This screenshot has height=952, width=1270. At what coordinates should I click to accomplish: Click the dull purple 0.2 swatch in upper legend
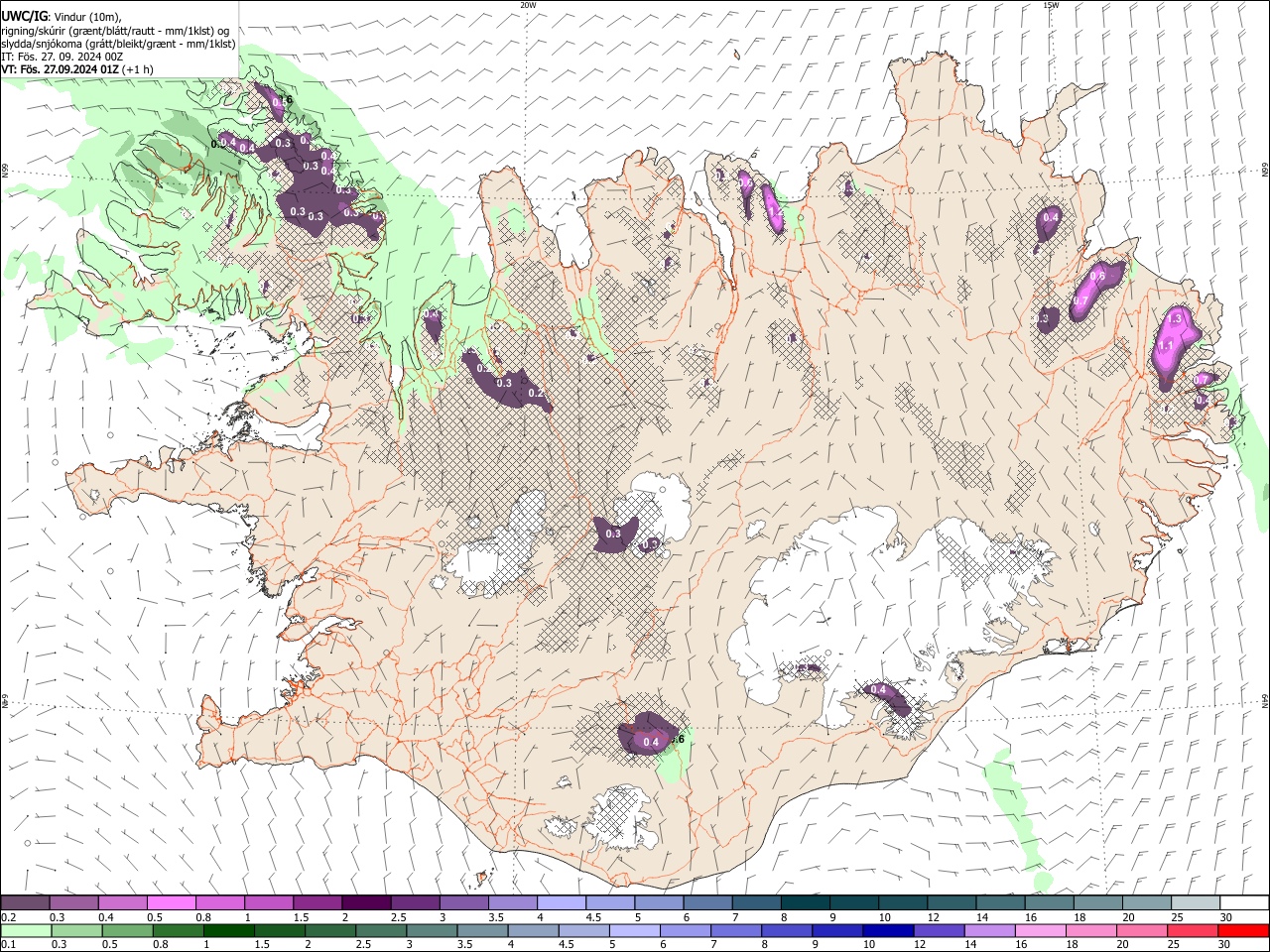click(25, 902)
